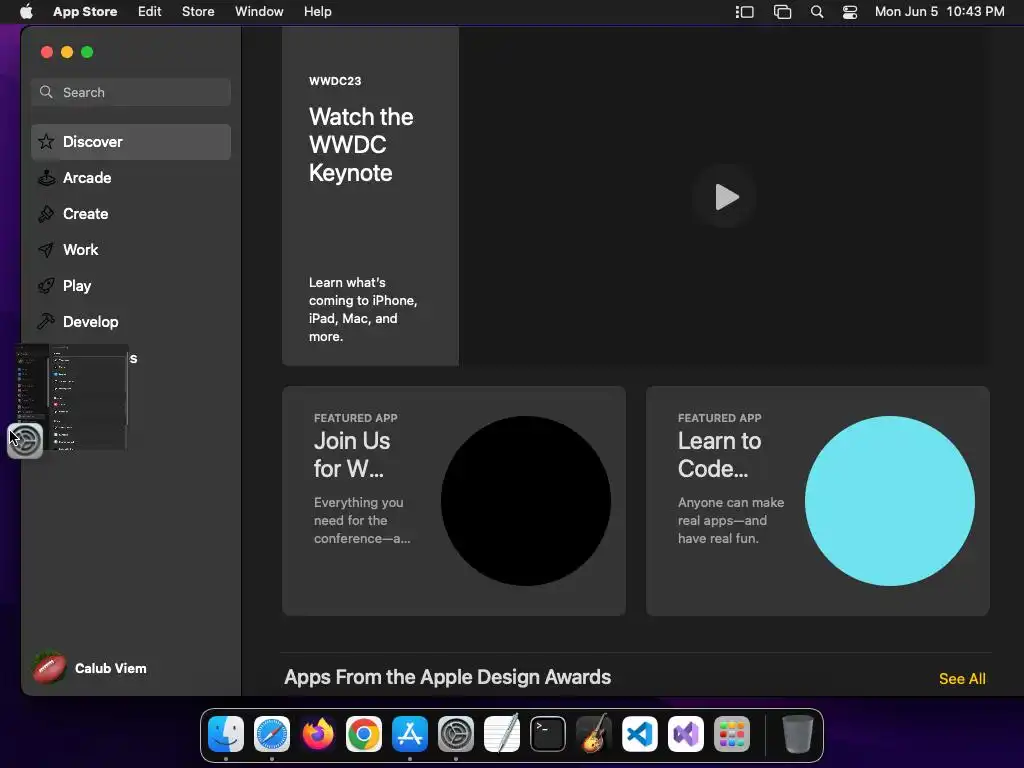The height and width of the screenshot is (768, 1024).
Task: Click the screen mirroring menu bar icon
Action: (x=782, y=12)
